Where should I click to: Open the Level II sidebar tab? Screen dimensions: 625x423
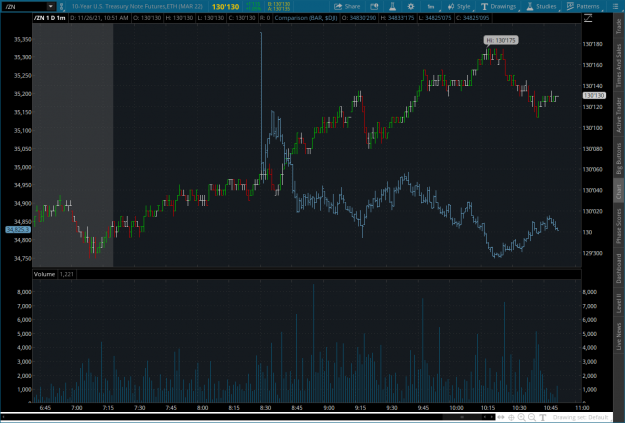point(619,303)
